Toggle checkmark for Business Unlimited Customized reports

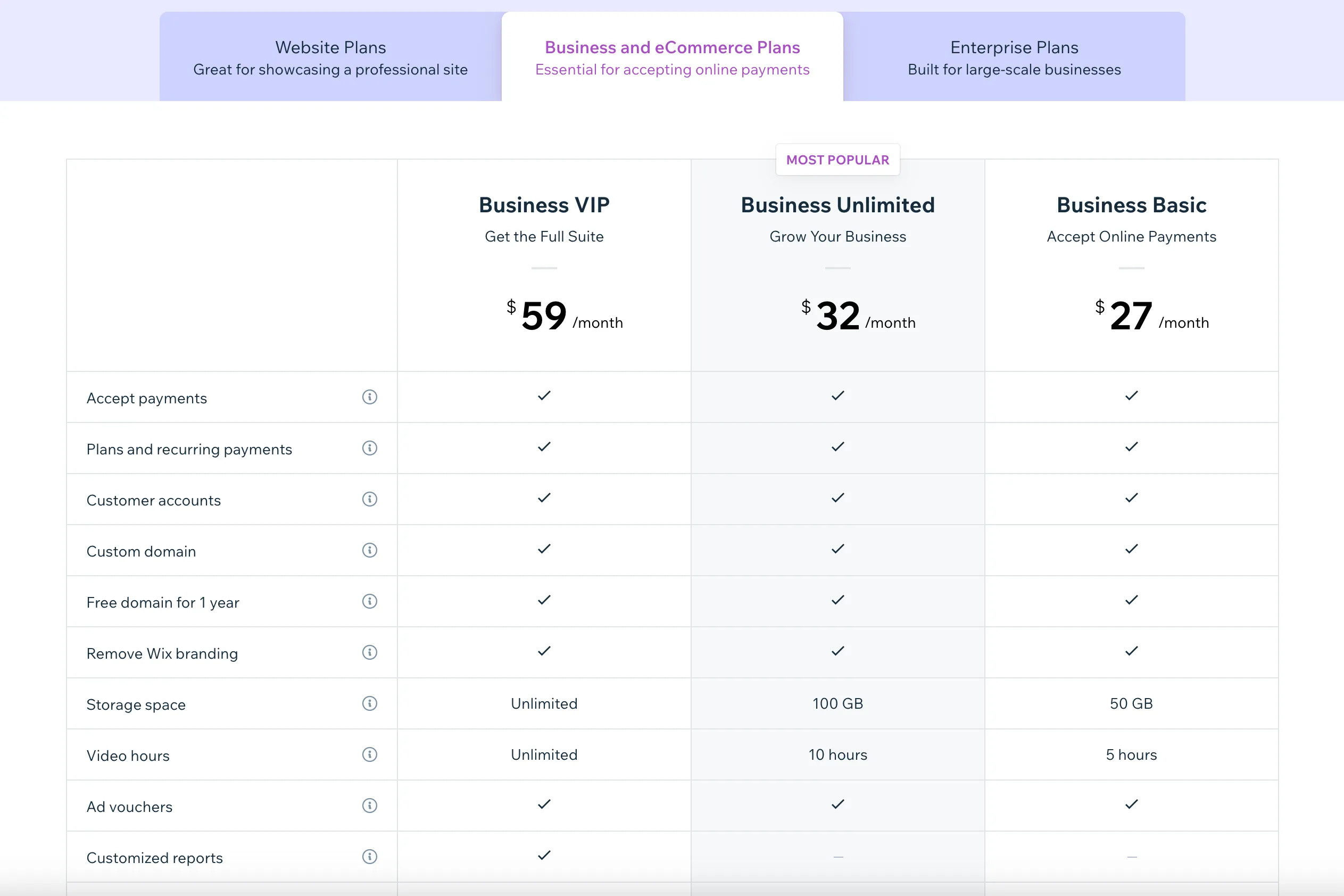(x=838, y=856)
